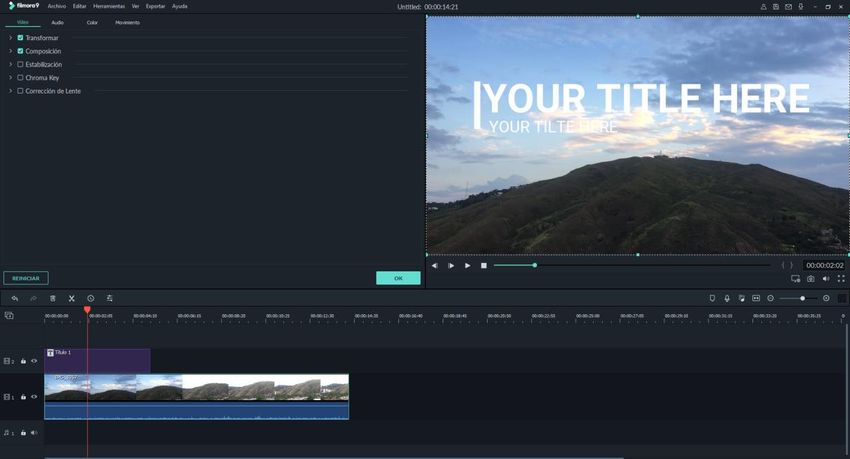This screenshot has width=850, height=459.
Task: Click the timeline zoom slider handle
Action: 802,298
